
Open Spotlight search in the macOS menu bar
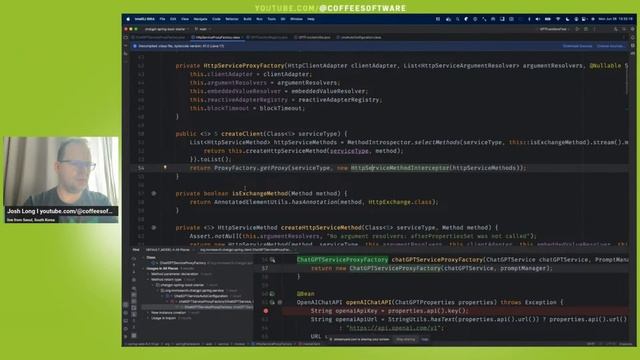point(458,19)
